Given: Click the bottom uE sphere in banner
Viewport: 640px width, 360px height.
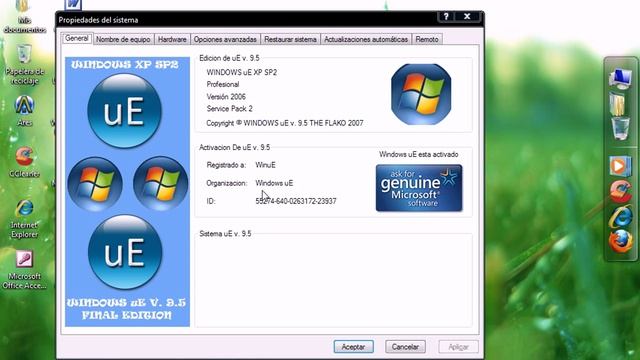Looking at the screenshot, I should pos(125,252).
